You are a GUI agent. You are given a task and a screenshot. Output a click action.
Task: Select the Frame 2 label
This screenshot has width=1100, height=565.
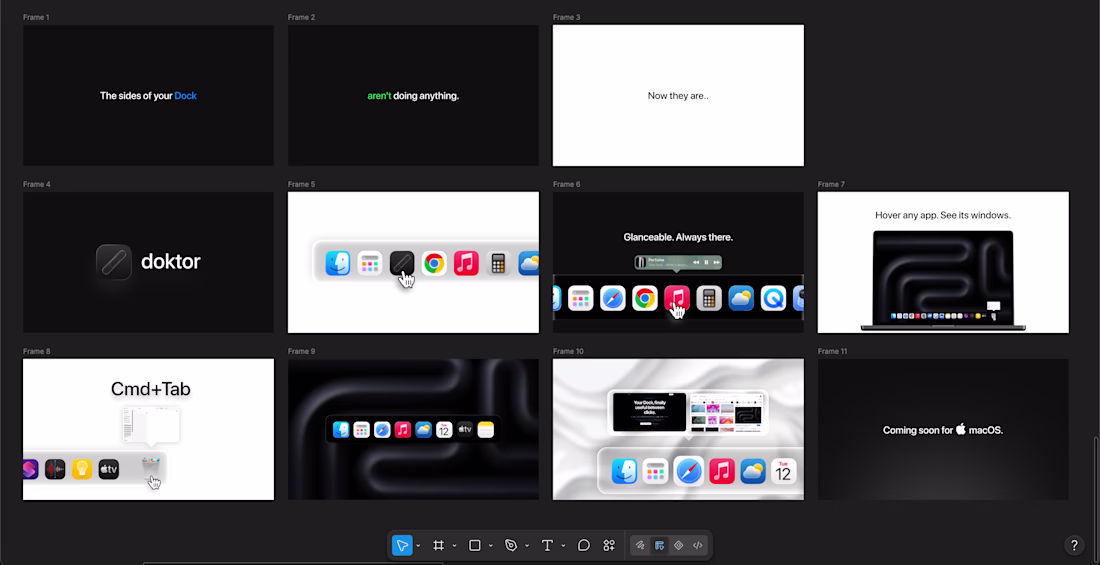click(301, 17)
